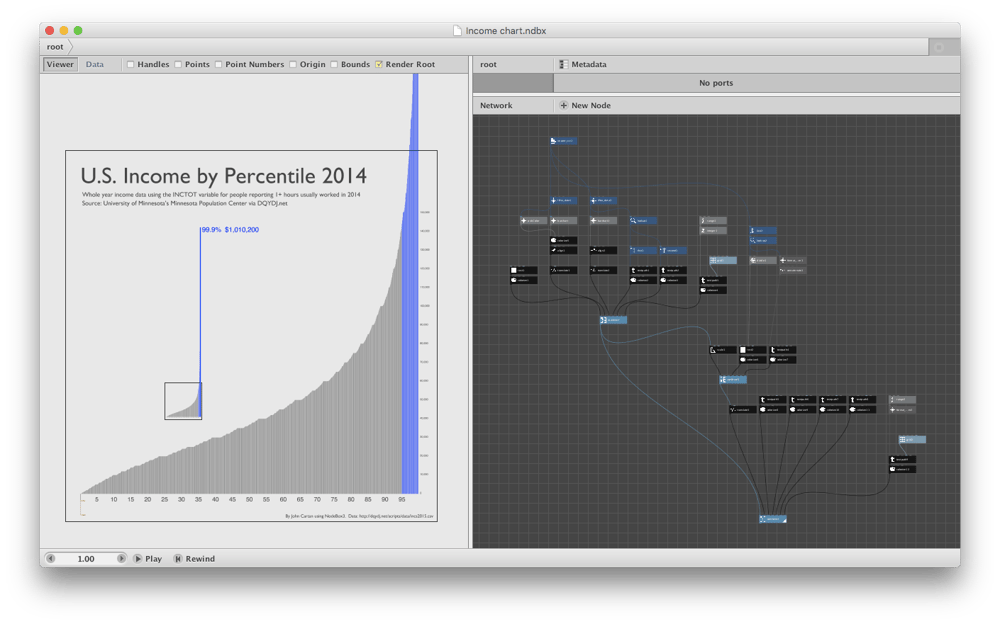Select the rendered node with the white corner triangle
Viewport: 1000px width, 624px height.
(x=772, y=519)
